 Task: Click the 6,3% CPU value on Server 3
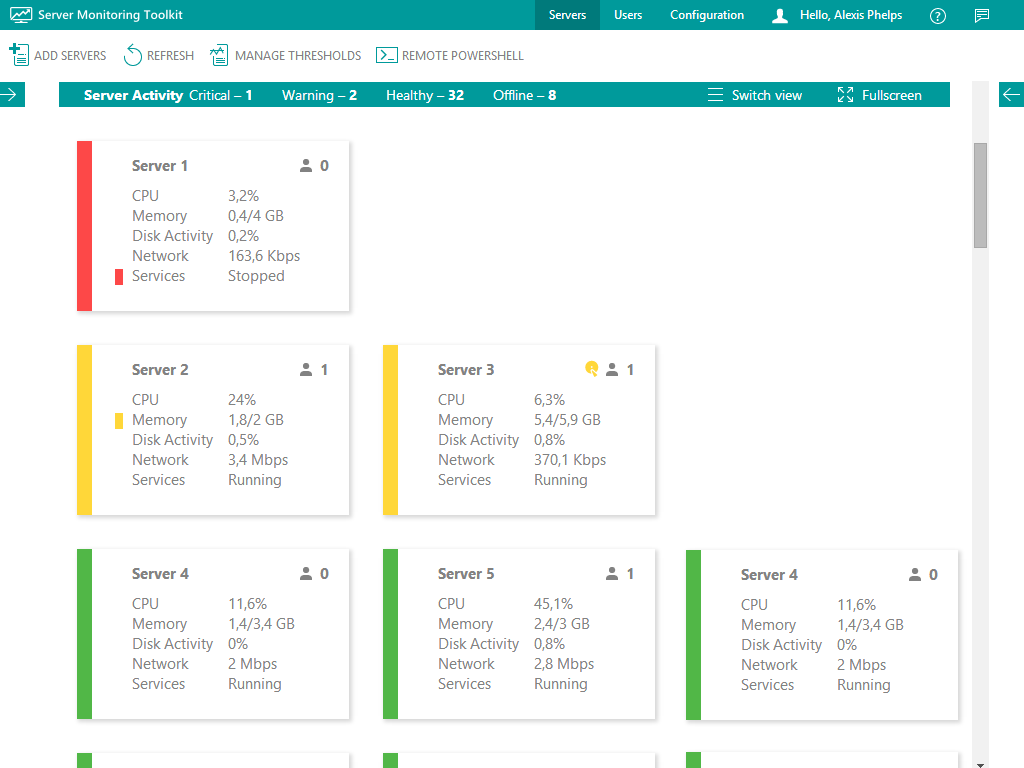click(x=549, y=400)
